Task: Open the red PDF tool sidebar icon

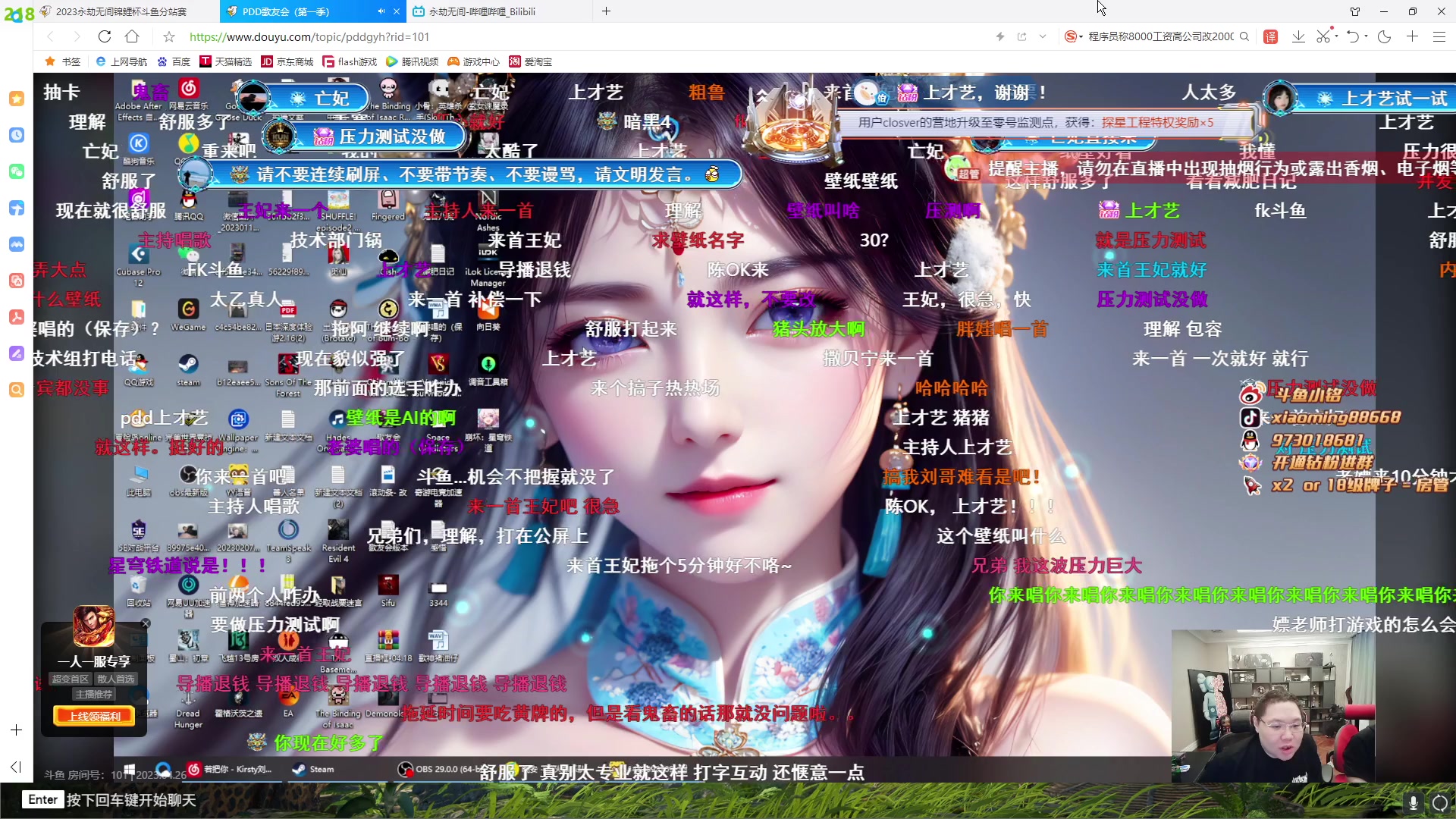Action: coord(16,317)
